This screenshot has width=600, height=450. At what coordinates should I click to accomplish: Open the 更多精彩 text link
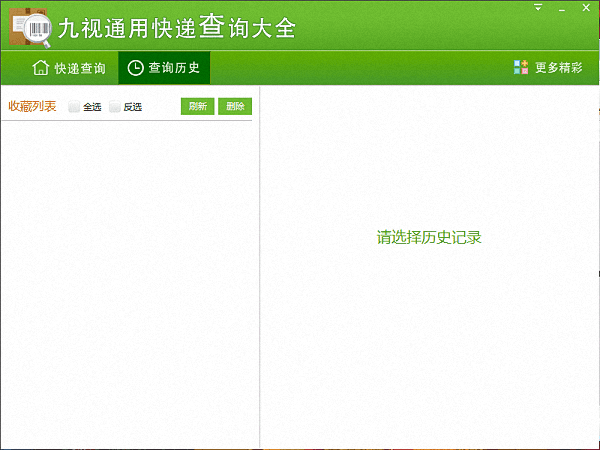559,68
